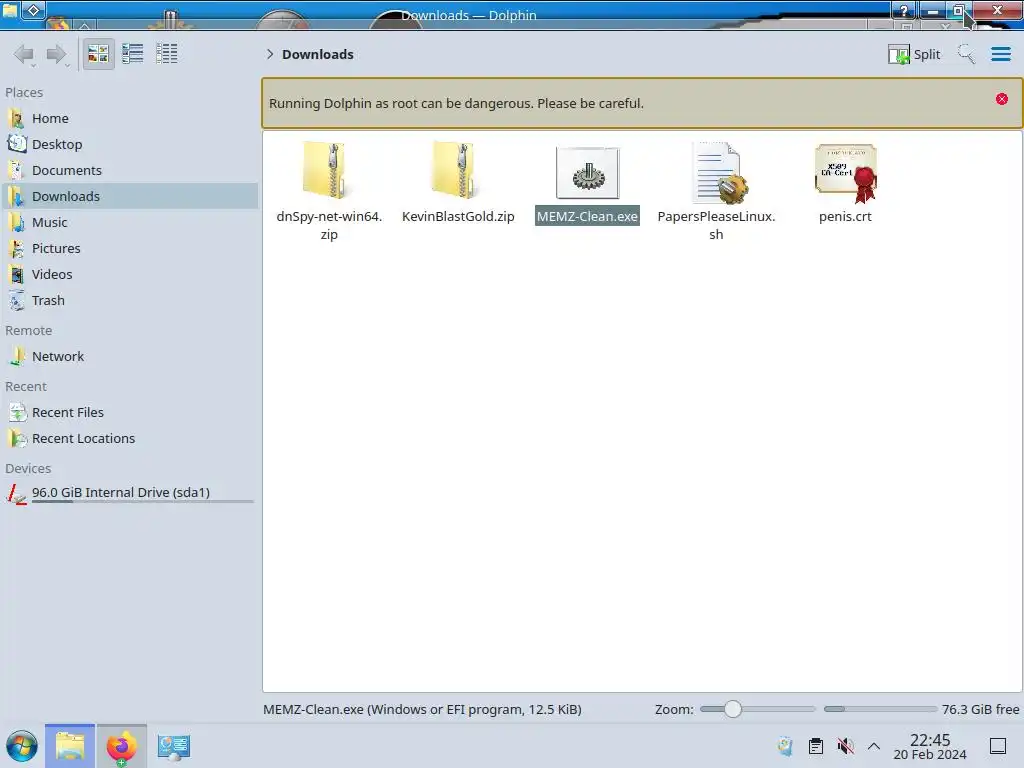Click the Show Desktop button
The height and width of the screenshot is (768, 1024).
tap(998, 746)
